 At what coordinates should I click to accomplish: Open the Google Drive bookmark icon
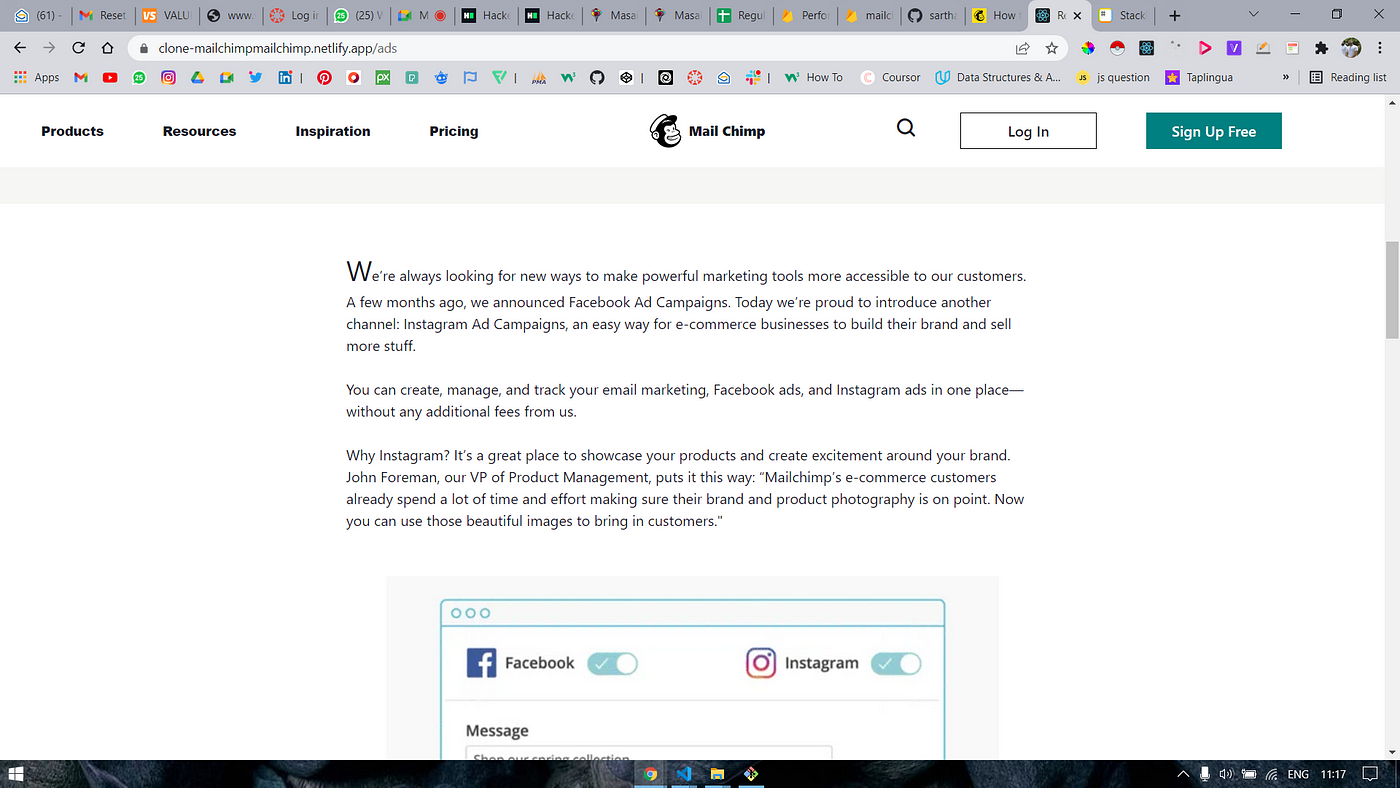pos(197,77)
